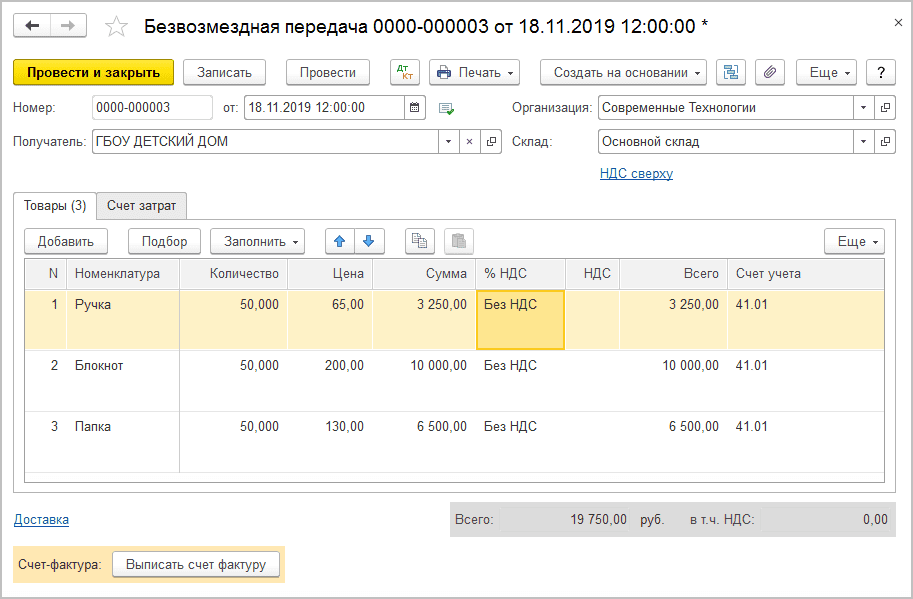Click the price 200,00 cell
Screen dimensions: 913x599
[x=330, y=381]
